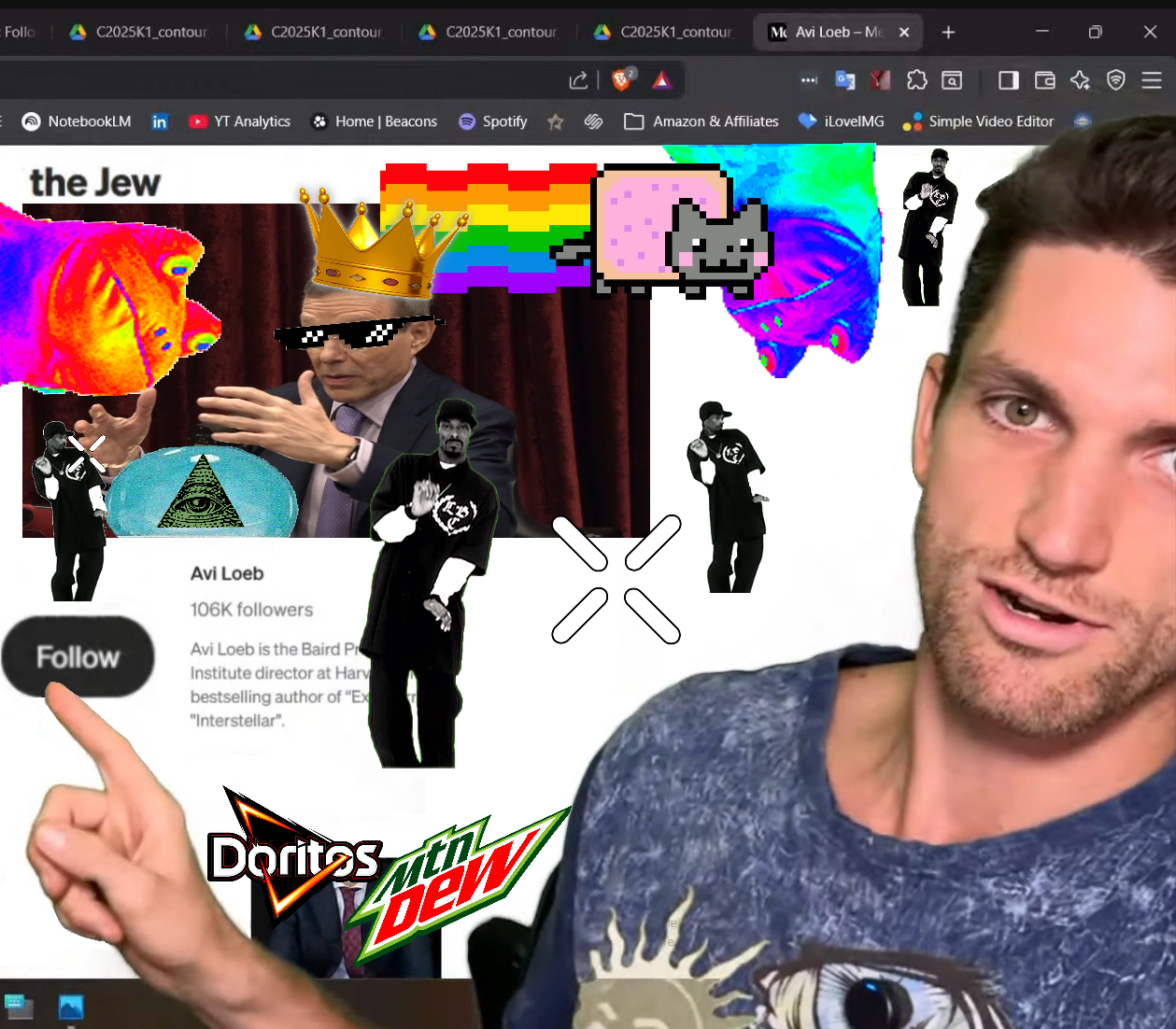Click the star bookmark icon after Spotify
The width and height of the screenshot is (1176, 1029).
click(x=556, y=121)
